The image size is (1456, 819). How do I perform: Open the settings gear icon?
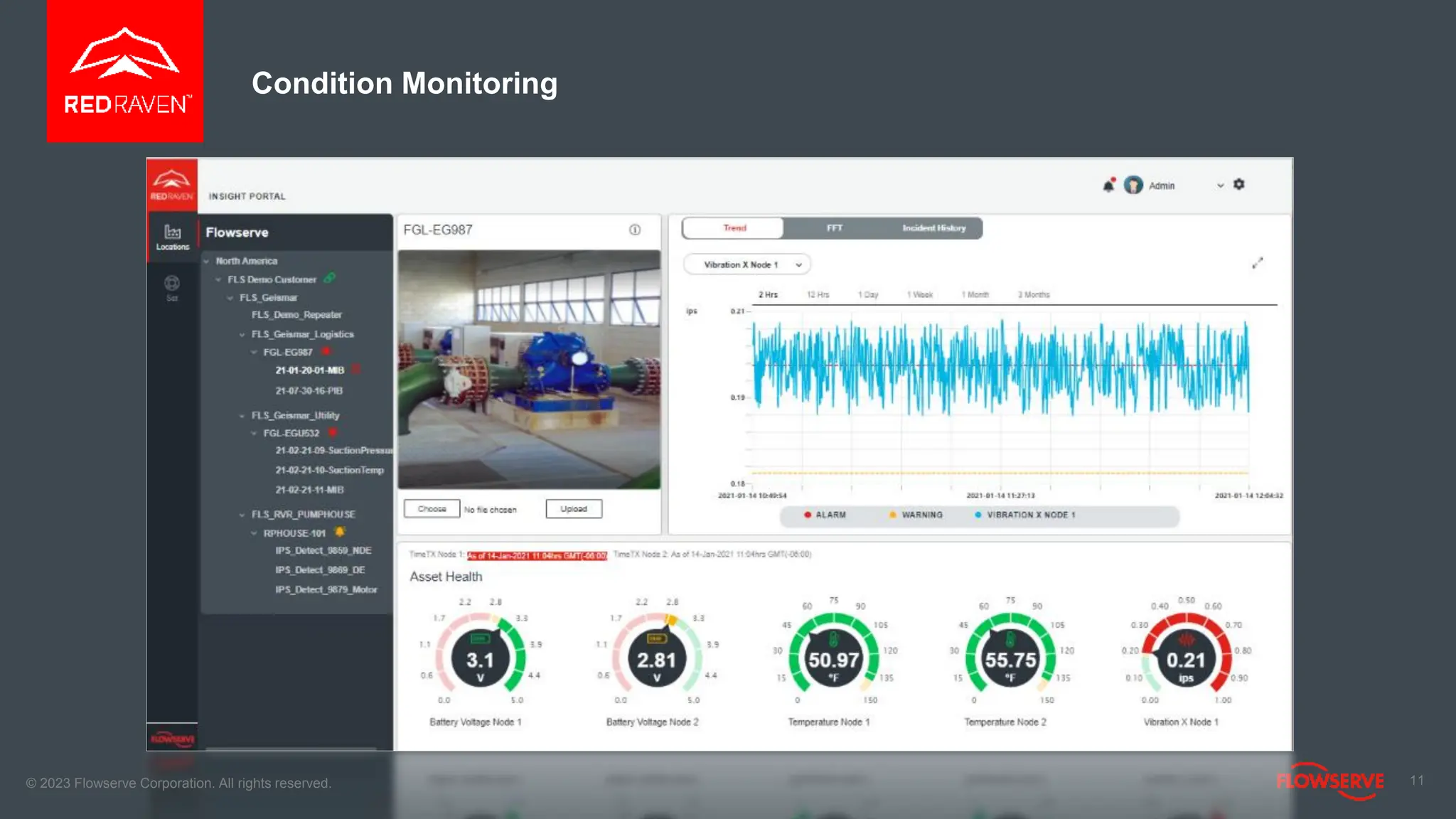pyautogui.click(x=1239, y=184)
